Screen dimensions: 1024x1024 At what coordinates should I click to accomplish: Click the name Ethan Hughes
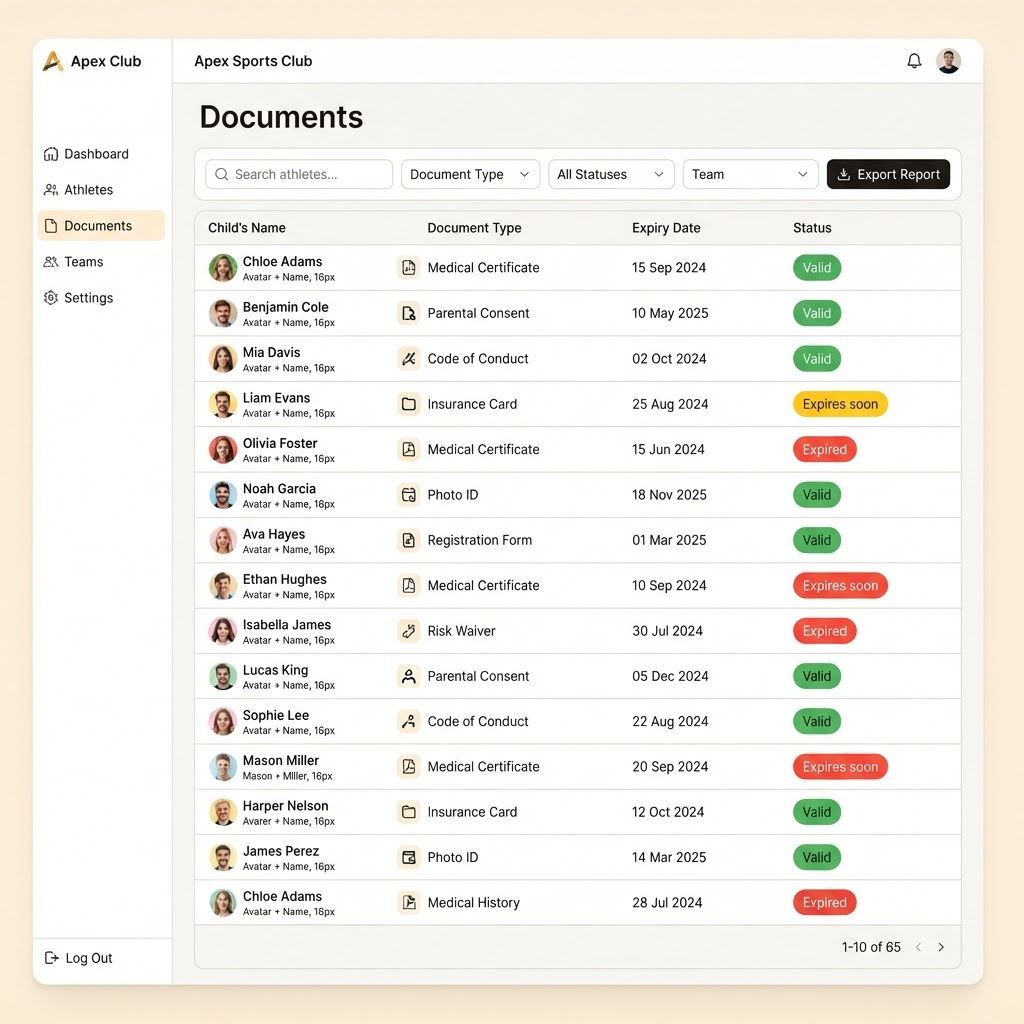pyautogui.click(x=285, y=579)
